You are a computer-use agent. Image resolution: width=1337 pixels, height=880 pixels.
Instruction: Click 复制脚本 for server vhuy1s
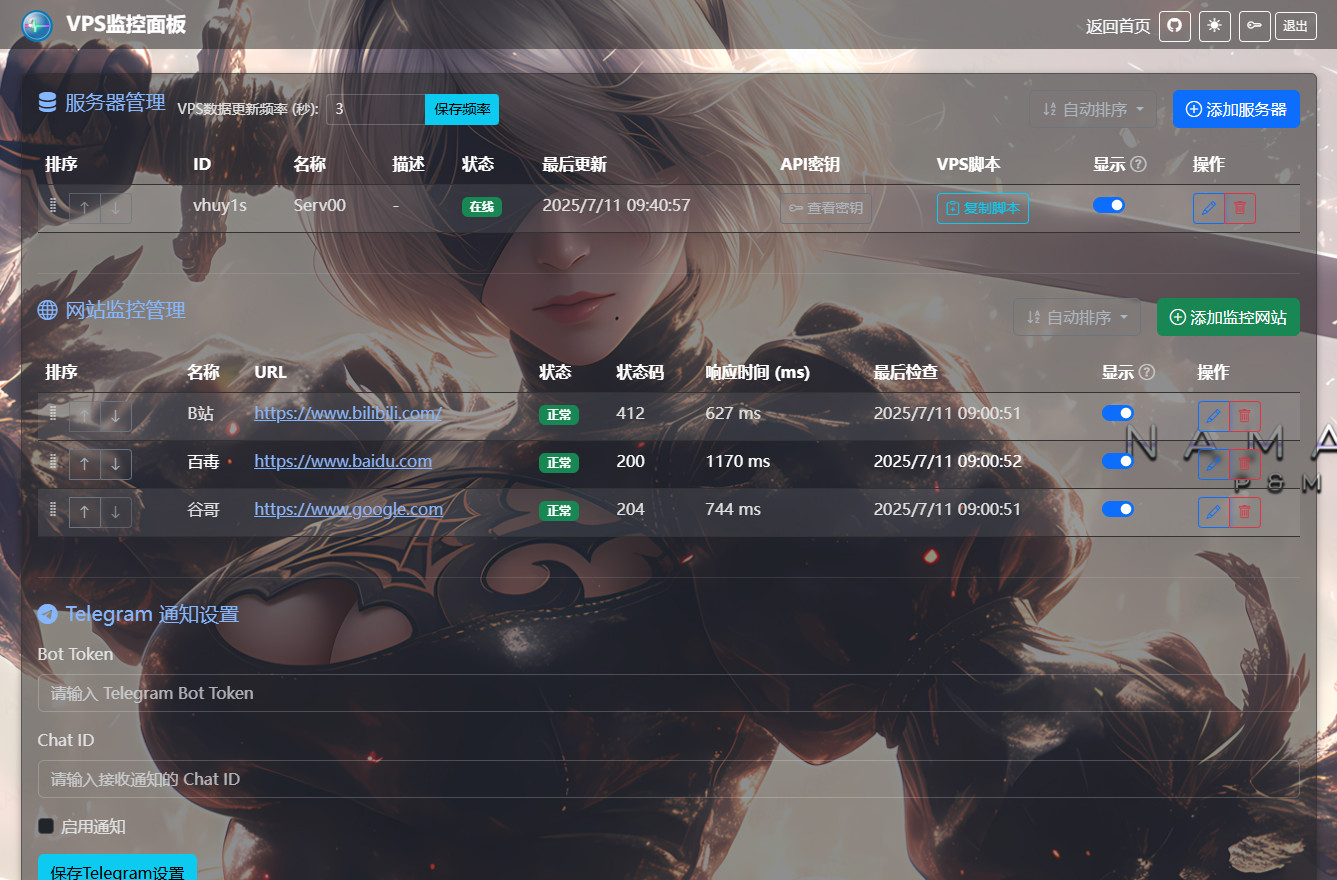tap(983, 208)
